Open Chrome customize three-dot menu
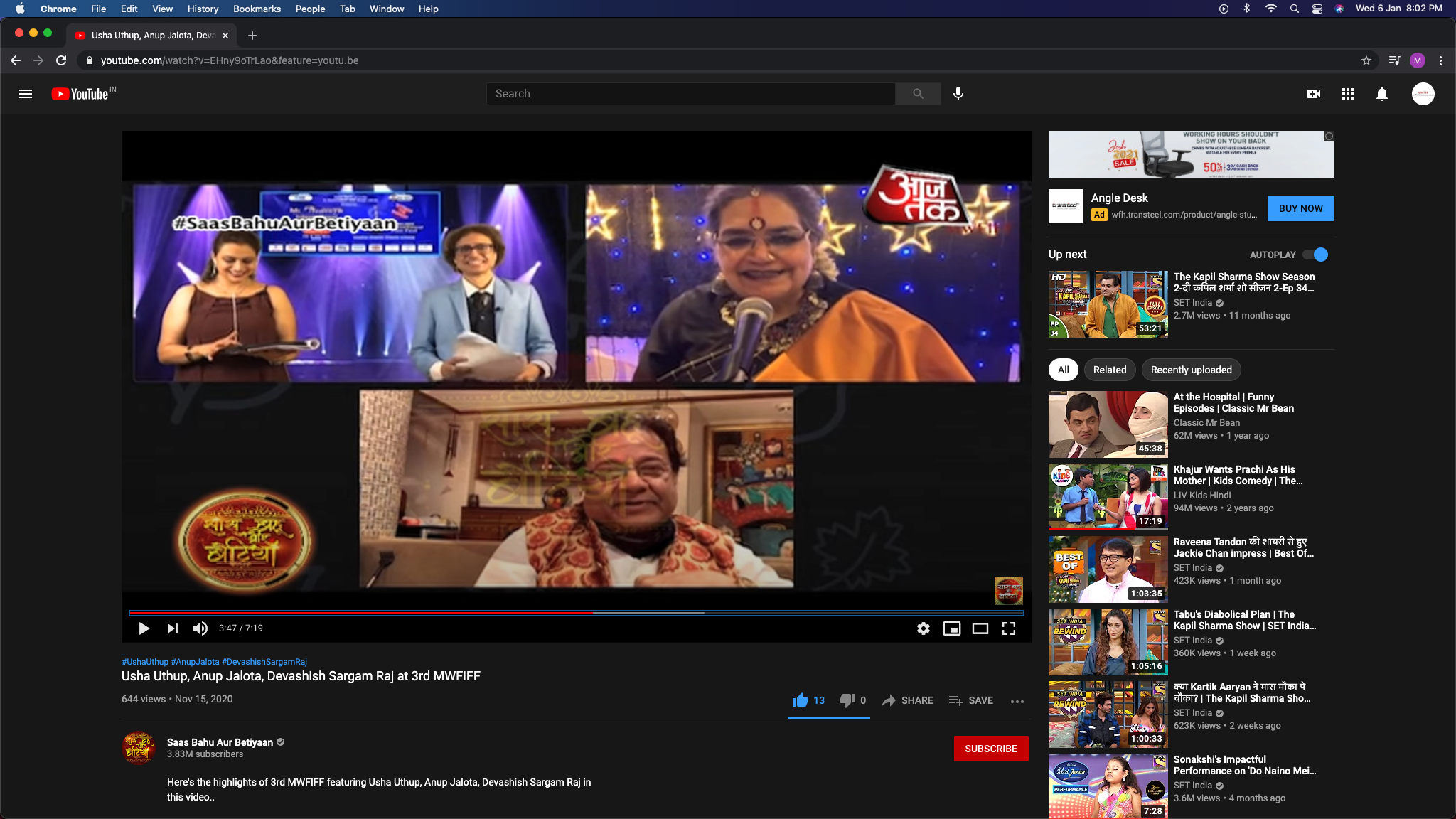The height and width of the screenshot is (819, 1456). coord(1440,60)
